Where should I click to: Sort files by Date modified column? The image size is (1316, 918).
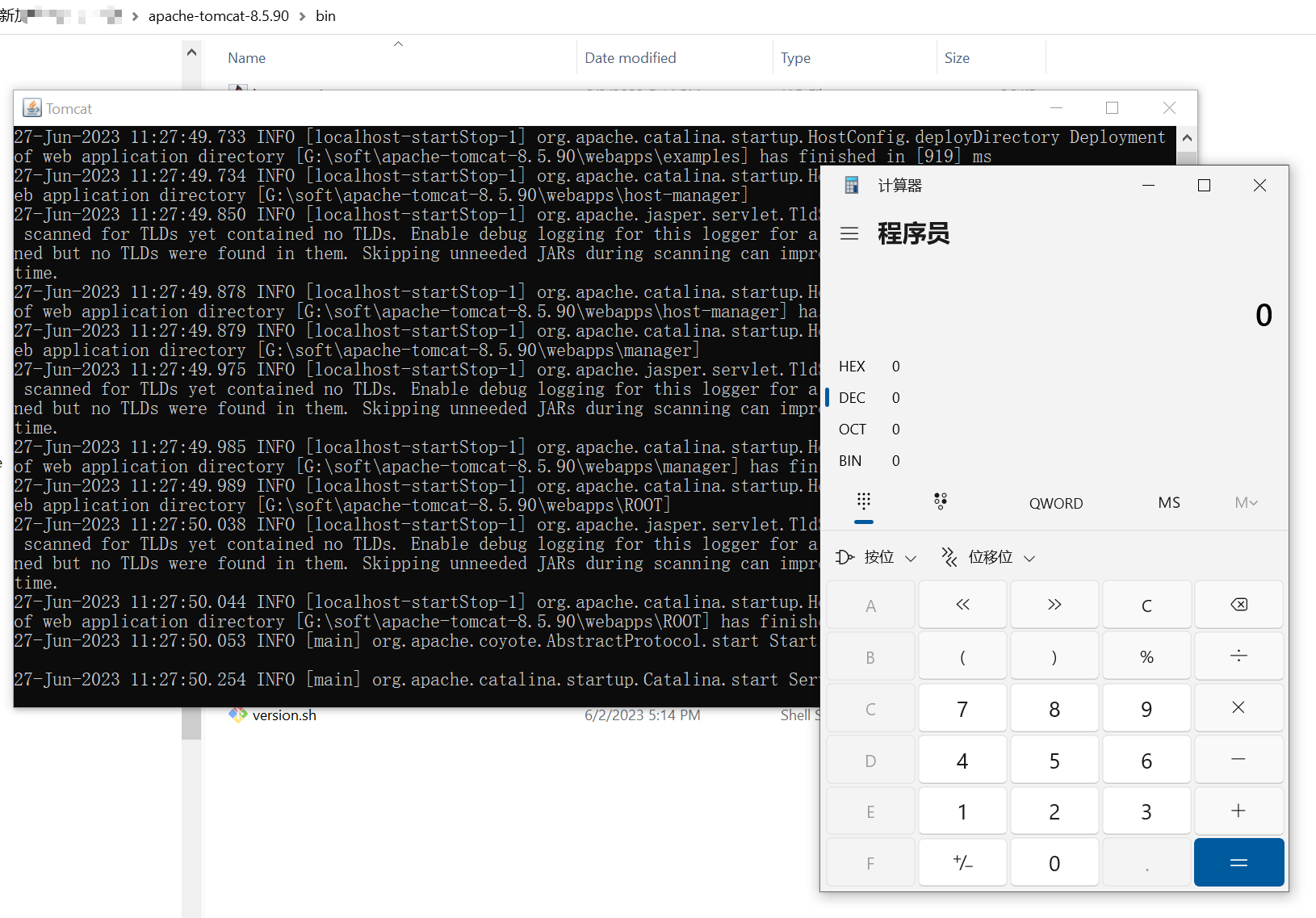pos(631,58)
